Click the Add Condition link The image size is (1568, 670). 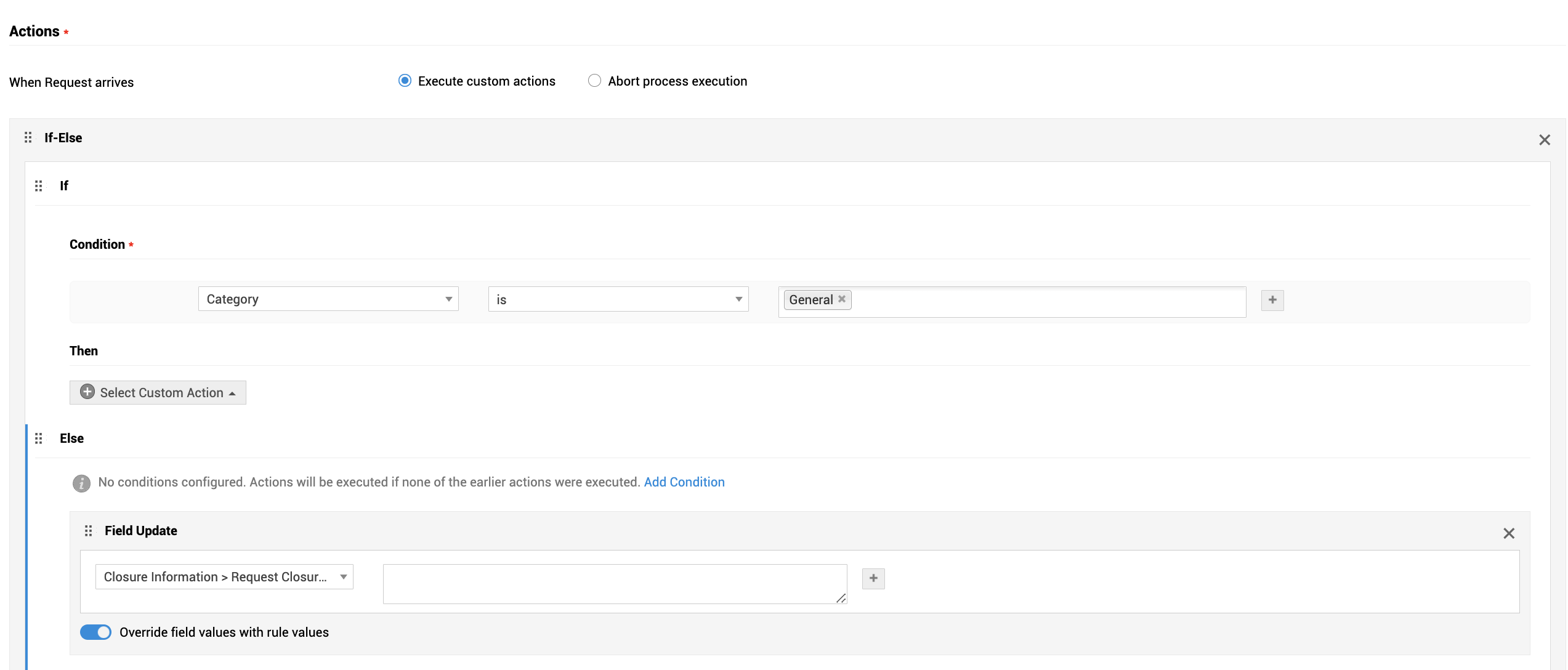coord(684,482)
